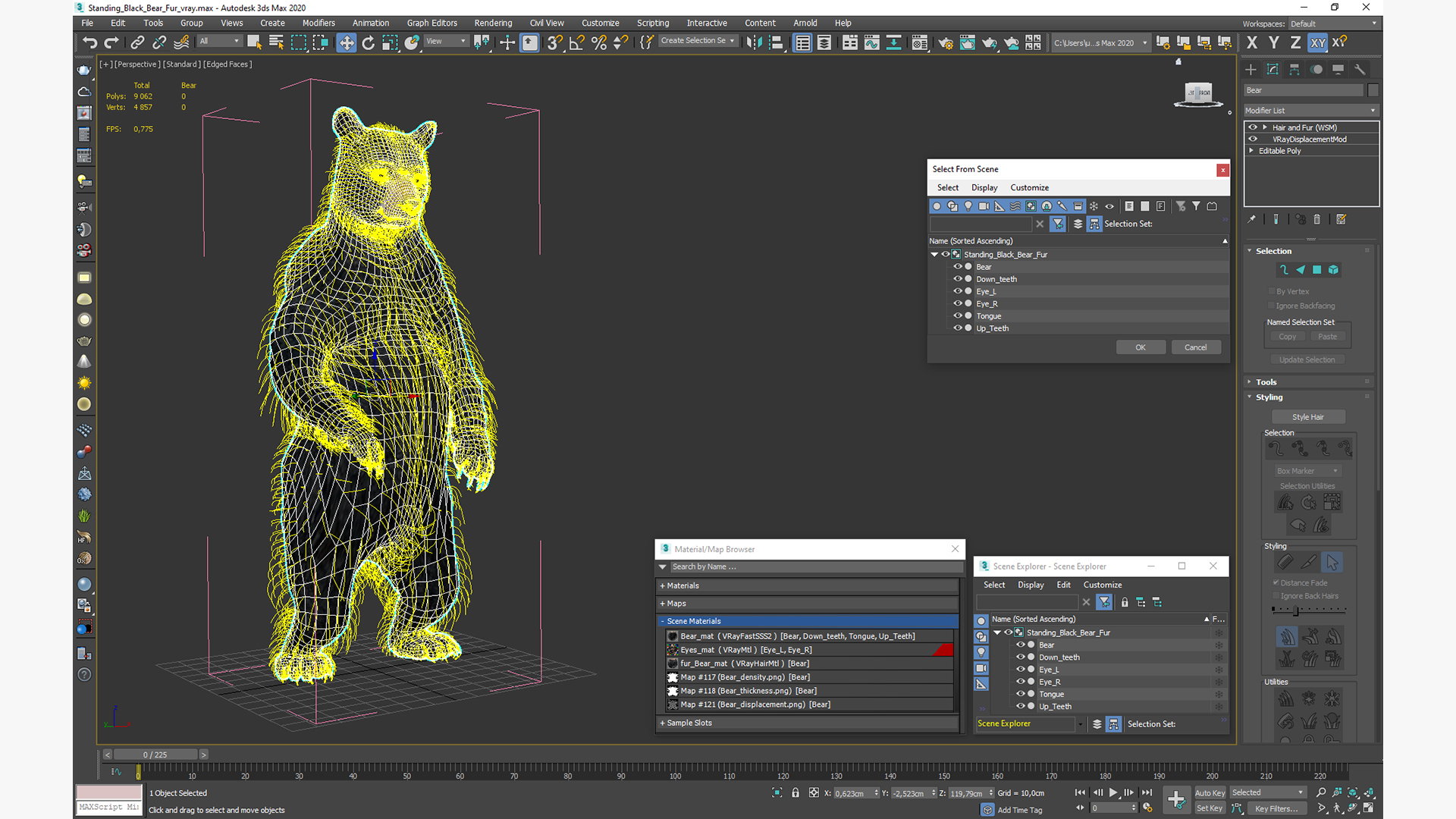Click the Lock Selection padlock in status bar

[x=795, y=793]
